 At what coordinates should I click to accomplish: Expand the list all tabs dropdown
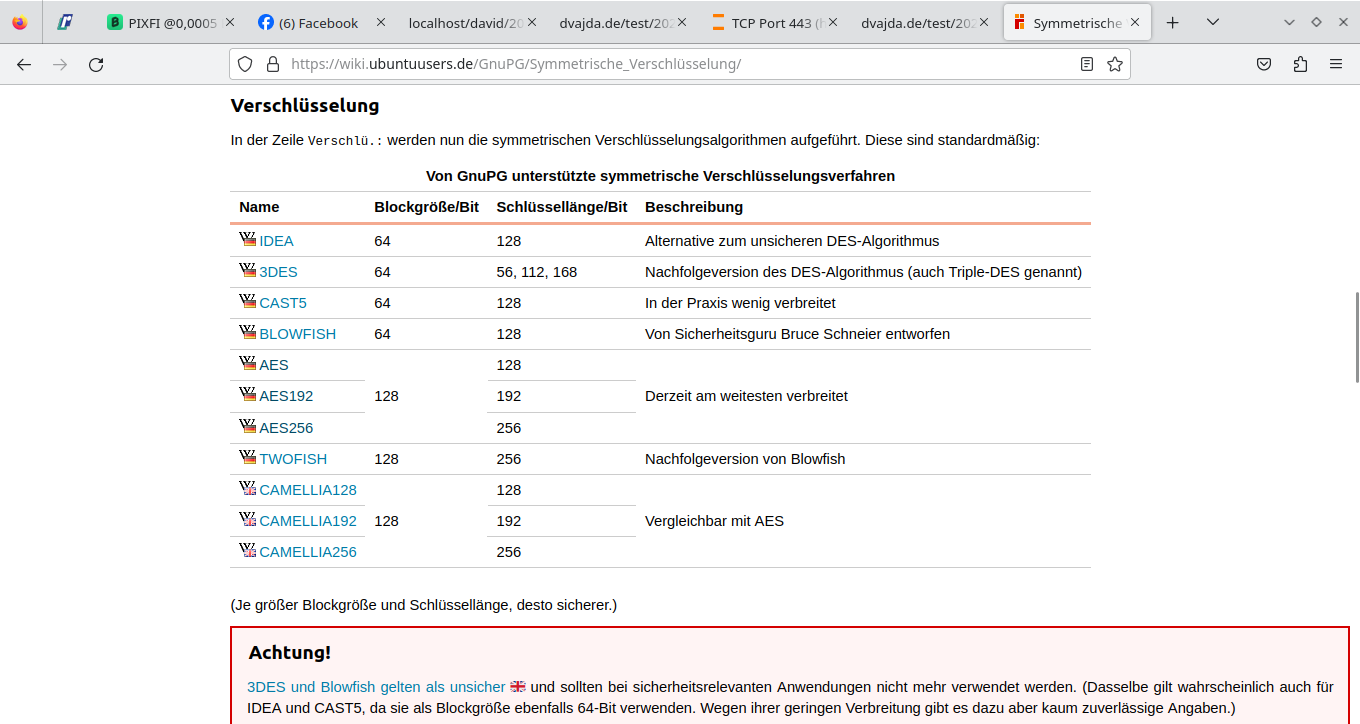pyautogui.click(x=1213, y=22)
